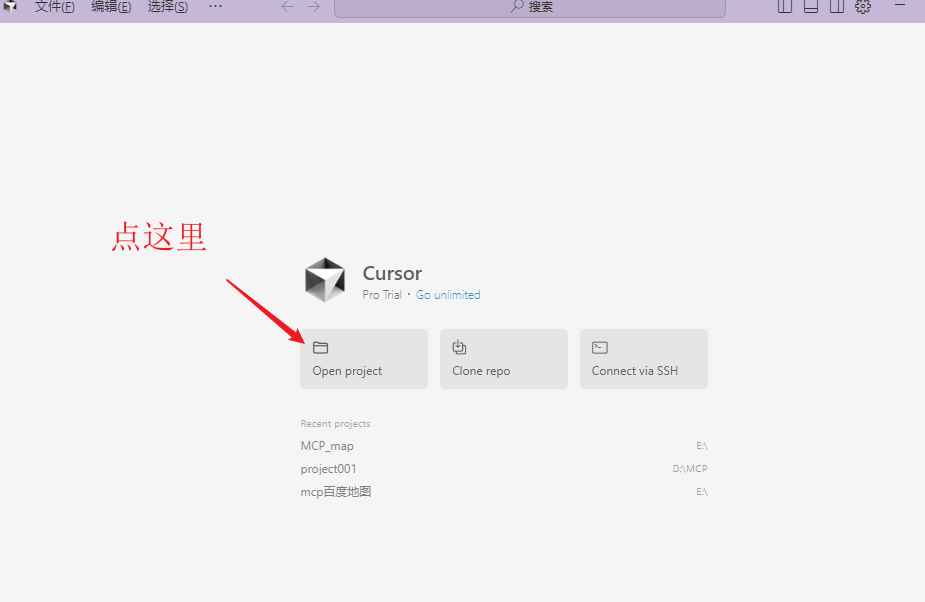Open the 文件(F) menu
The height and width of the screenshot is (602, 925).
[x=54, y=7]
